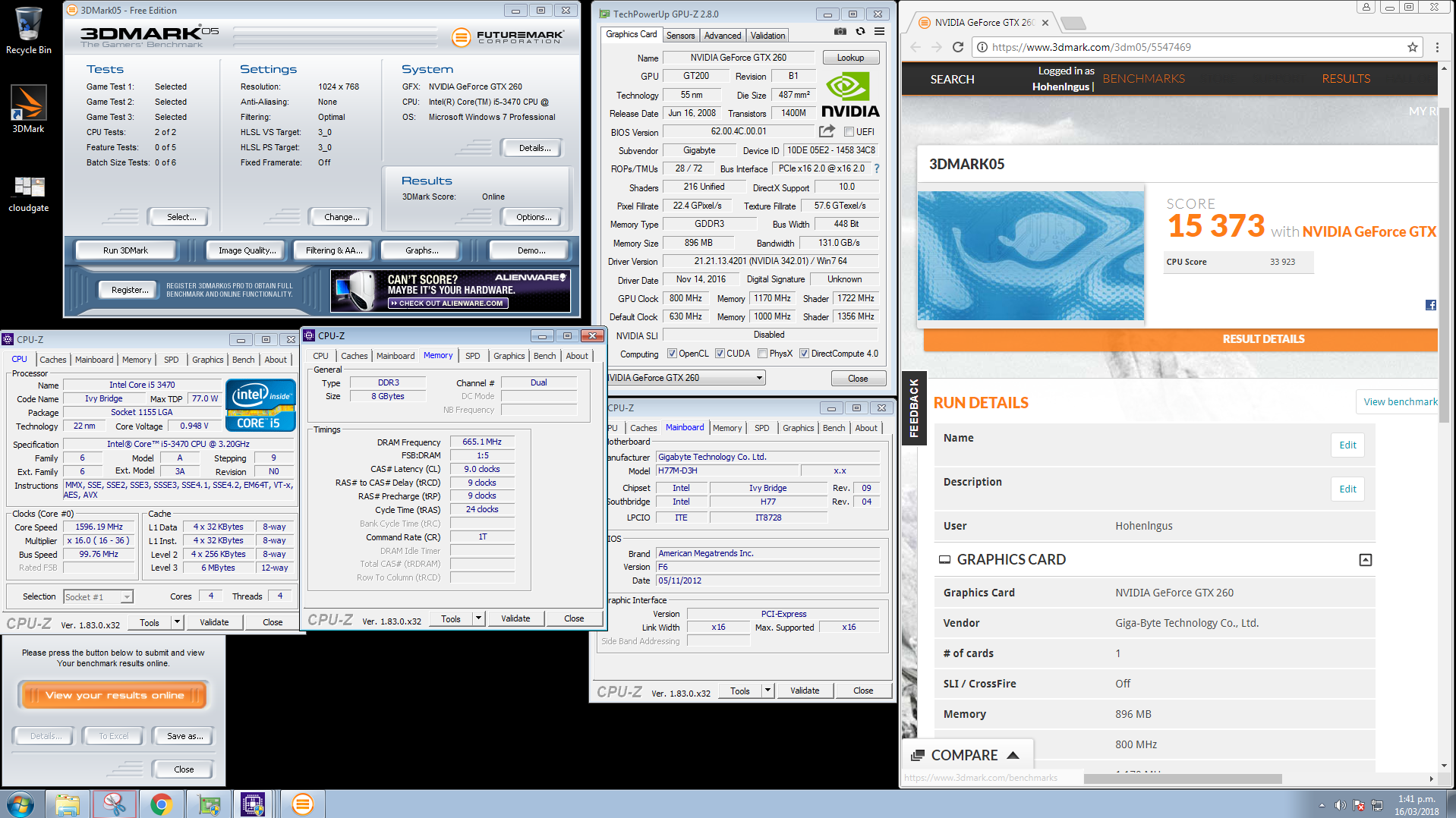Click Image Quality... button in 3DMark05
The width and height of the screenshot is (1456, 818).
tap(247, 250)
